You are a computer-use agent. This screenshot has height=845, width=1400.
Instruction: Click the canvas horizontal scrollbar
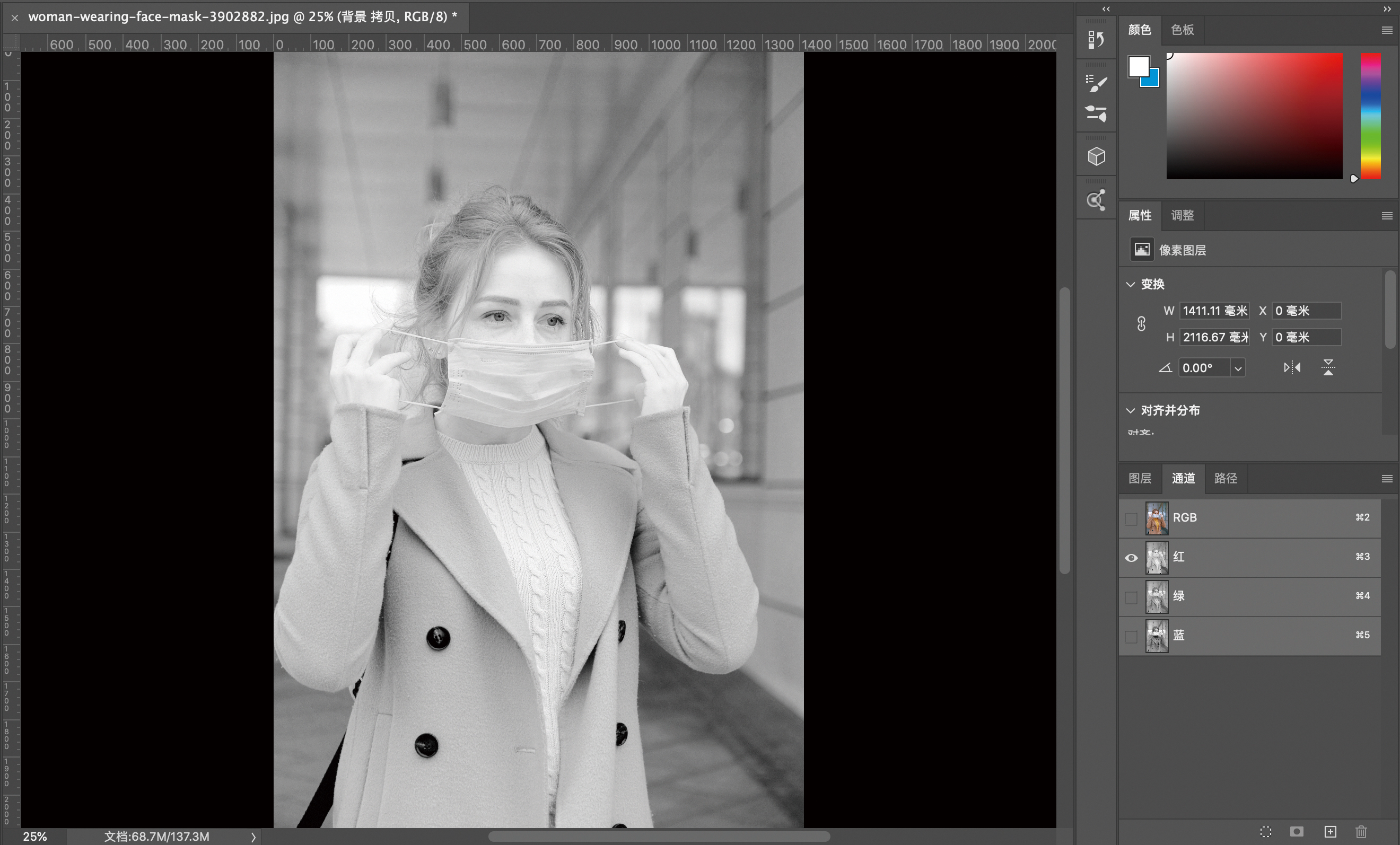pyautogui.click(x=659, y=837)
